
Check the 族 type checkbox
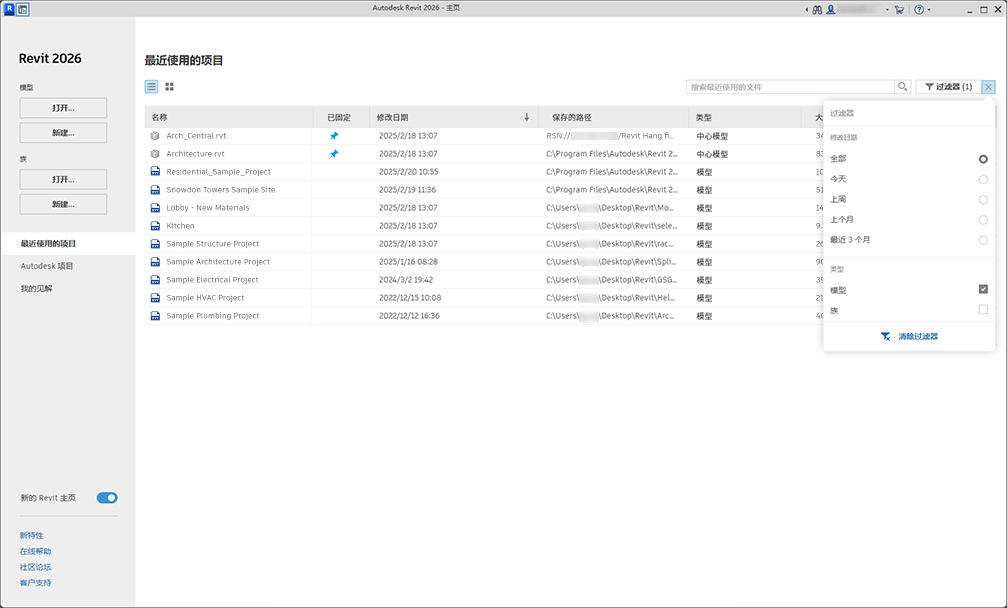(983, 310)
